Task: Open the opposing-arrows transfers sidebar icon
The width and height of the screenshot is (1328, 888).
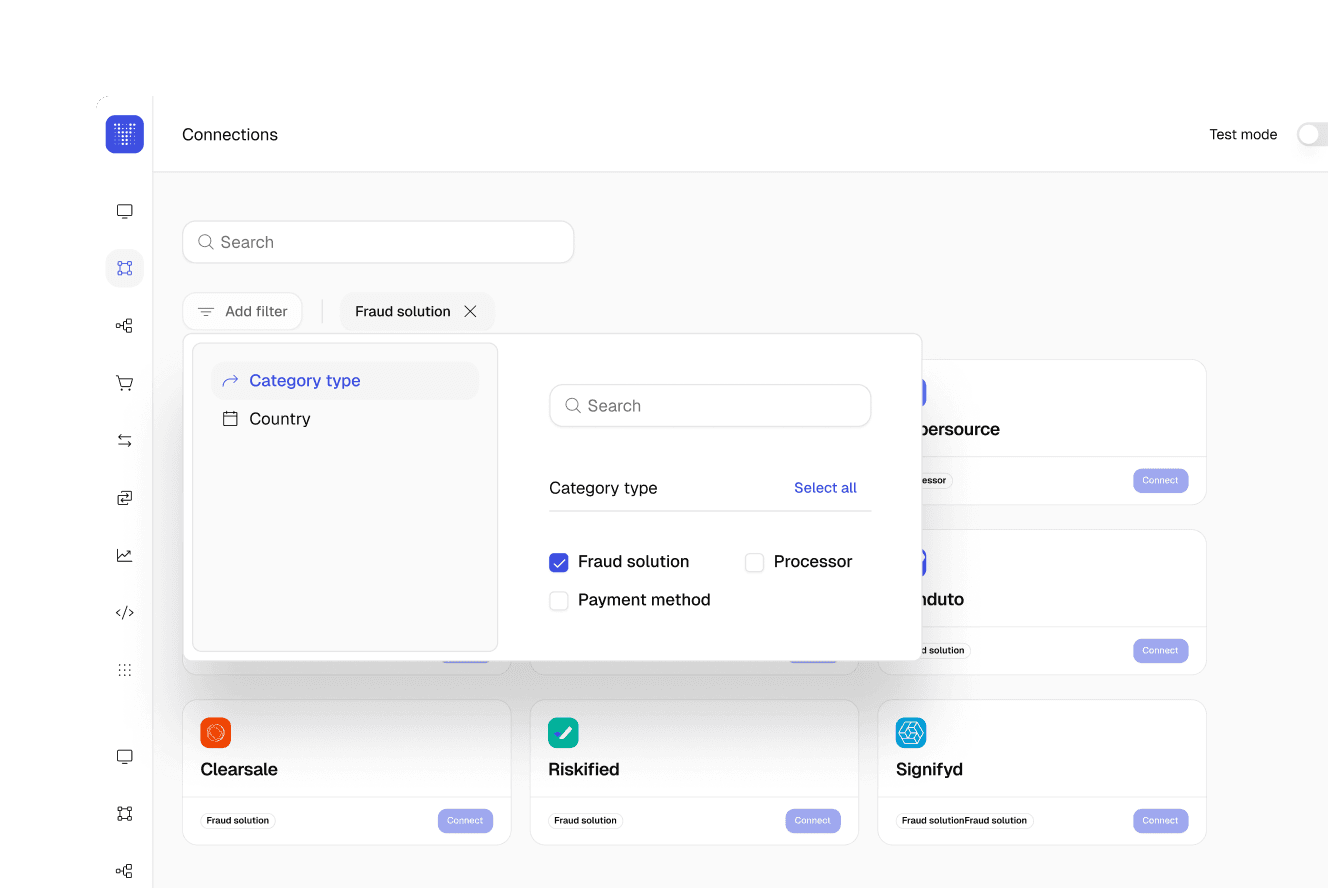Action: pos(125,440)
